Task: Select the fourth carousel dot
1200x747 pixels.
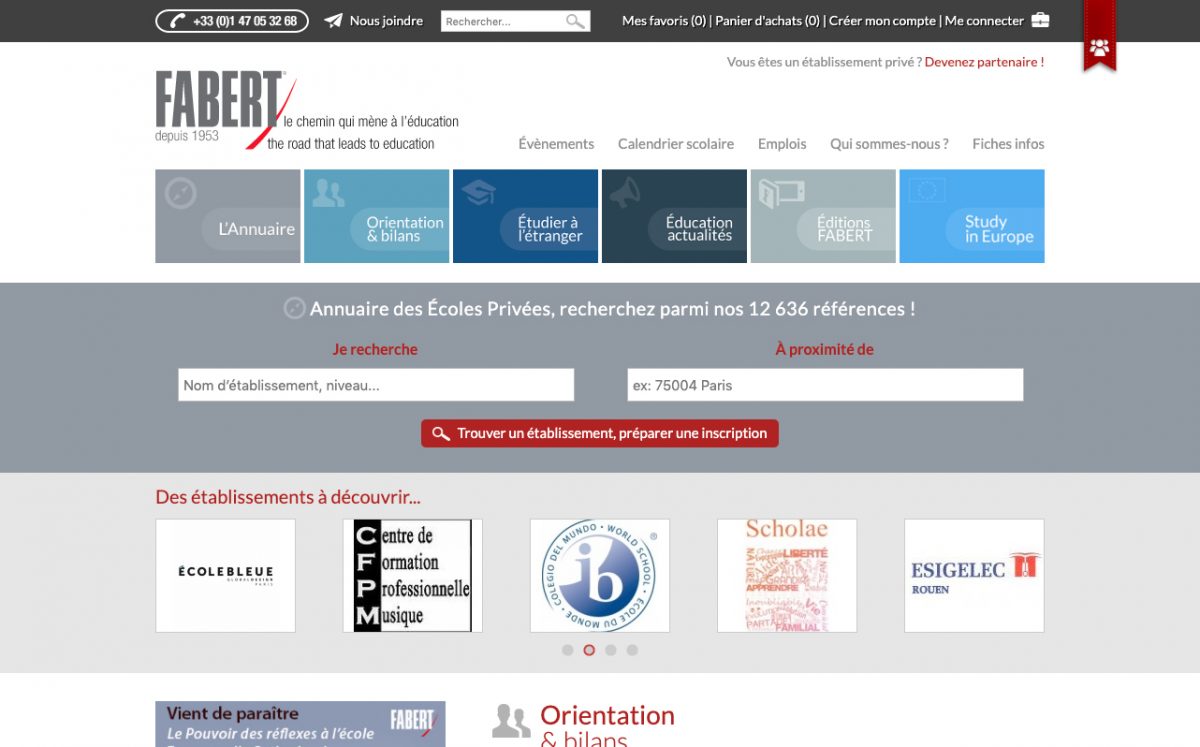Action: 632,650
